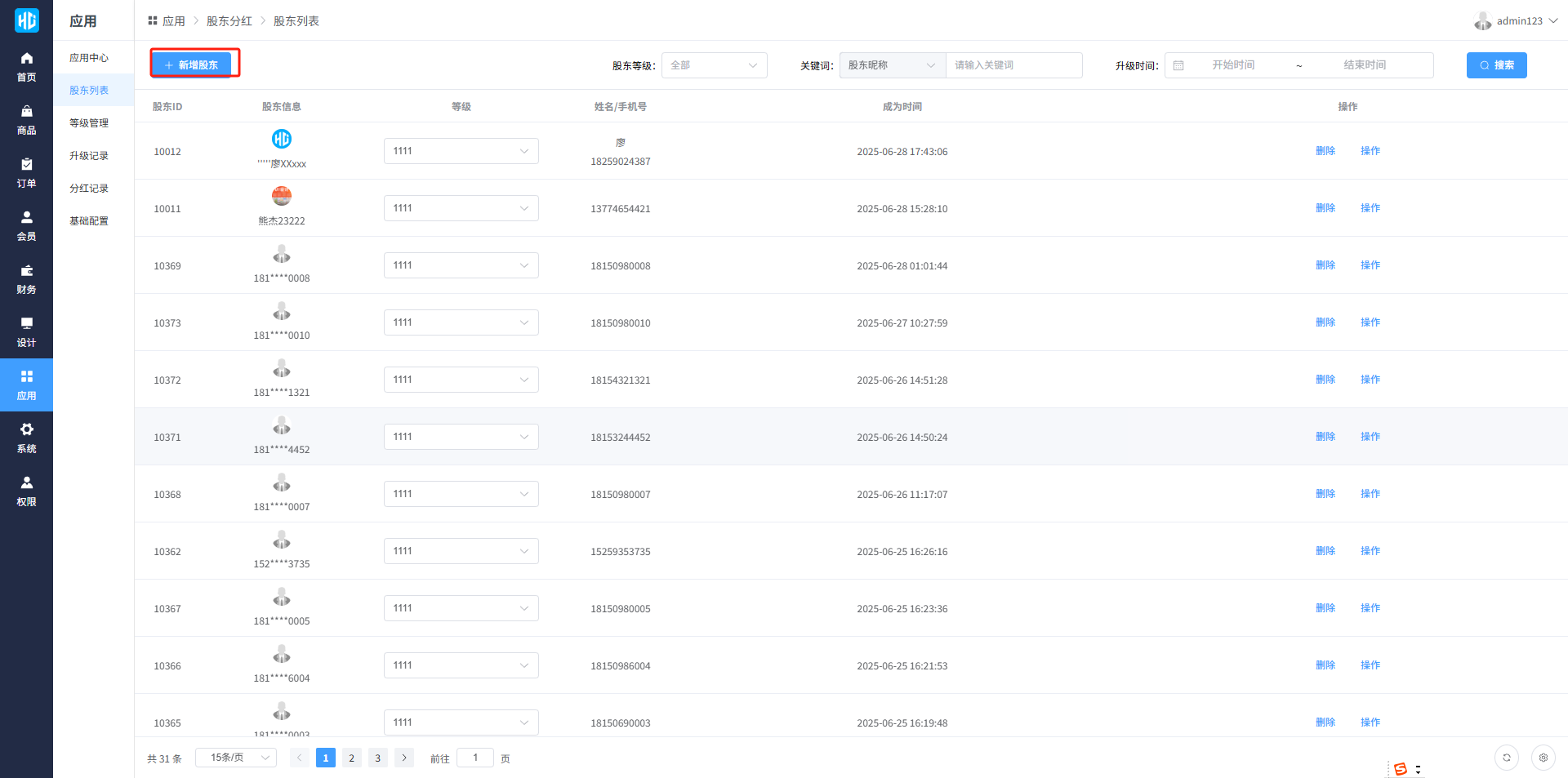Click the 新增股东 button
The height and width of the screenshot is (778, 1568).
click(194, 64)
